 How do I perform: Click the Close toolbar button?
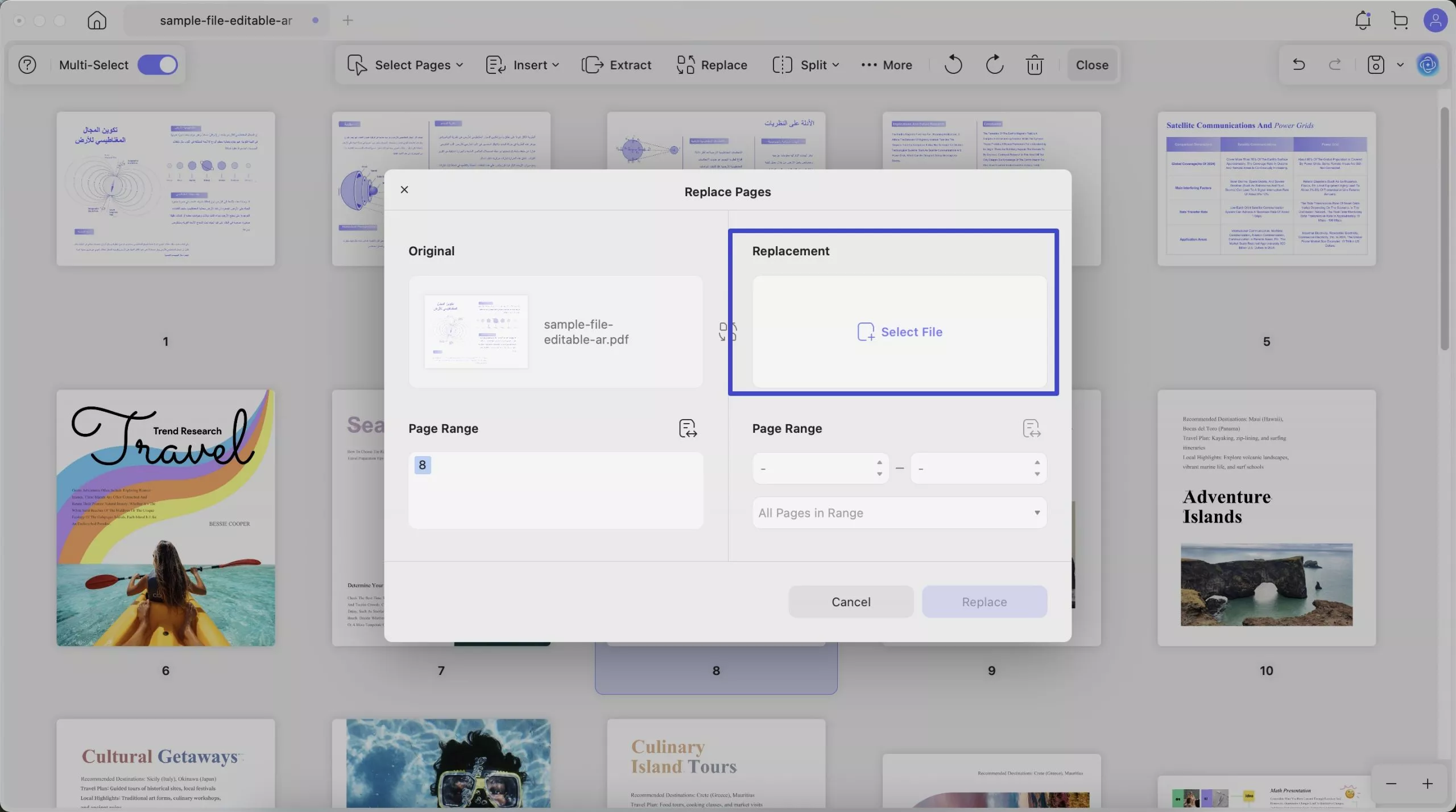[x=1092, y=65]
